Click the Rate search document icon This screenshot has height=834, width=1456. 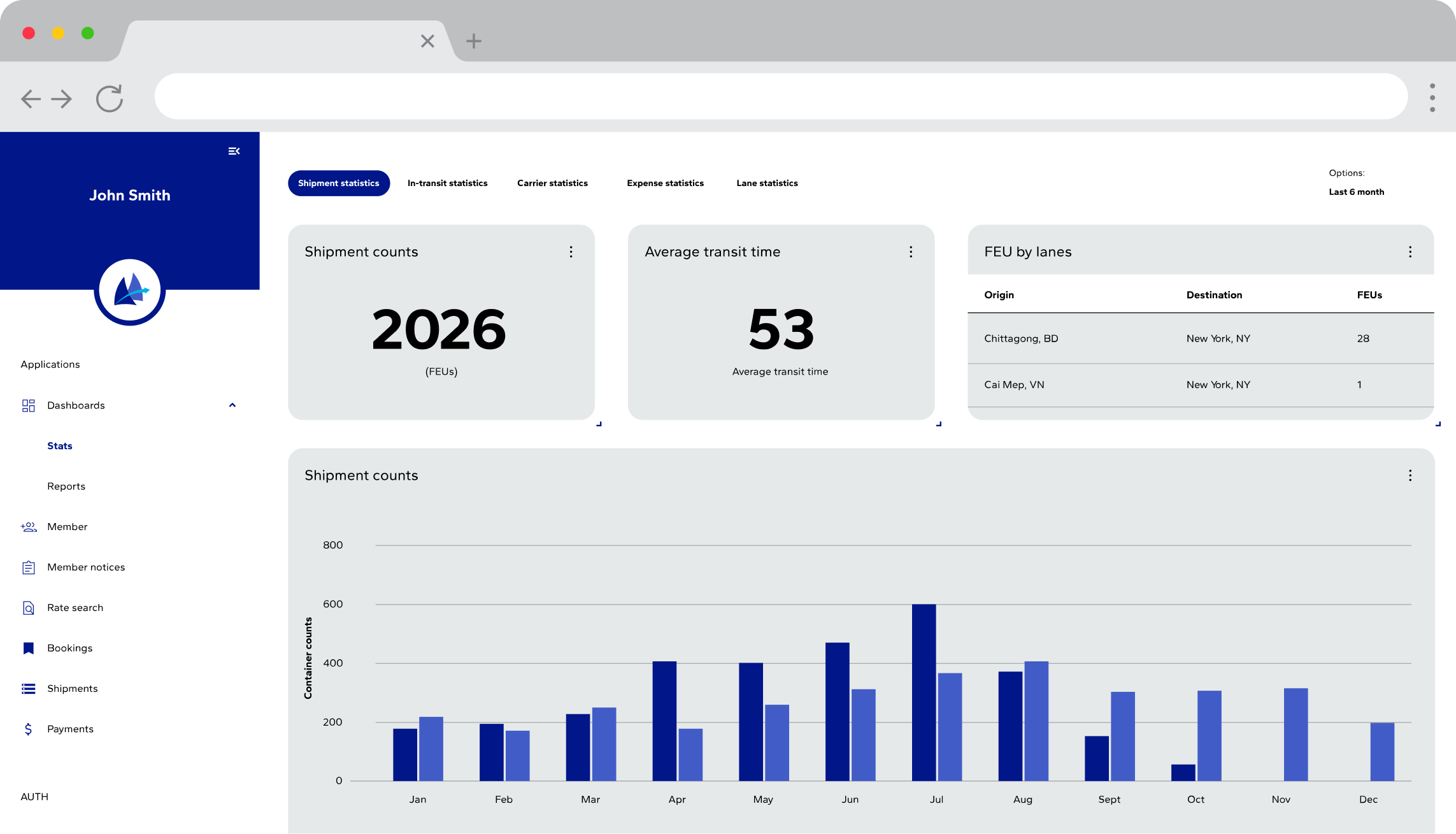[28, 608]
